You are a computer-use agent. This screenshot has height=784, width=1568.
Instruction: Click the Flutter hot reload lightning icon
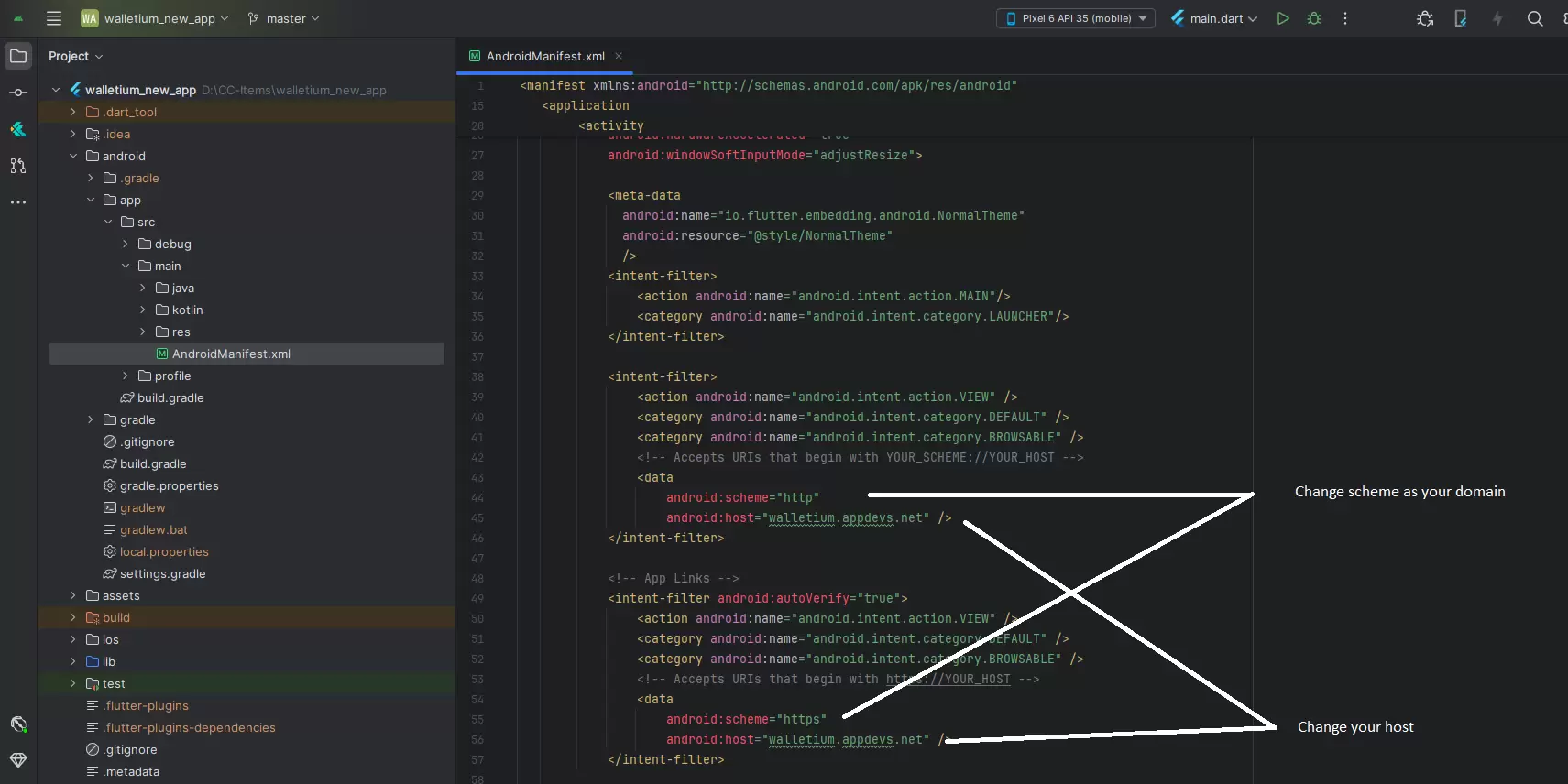pyautogui.click(x=1497, y=18)
